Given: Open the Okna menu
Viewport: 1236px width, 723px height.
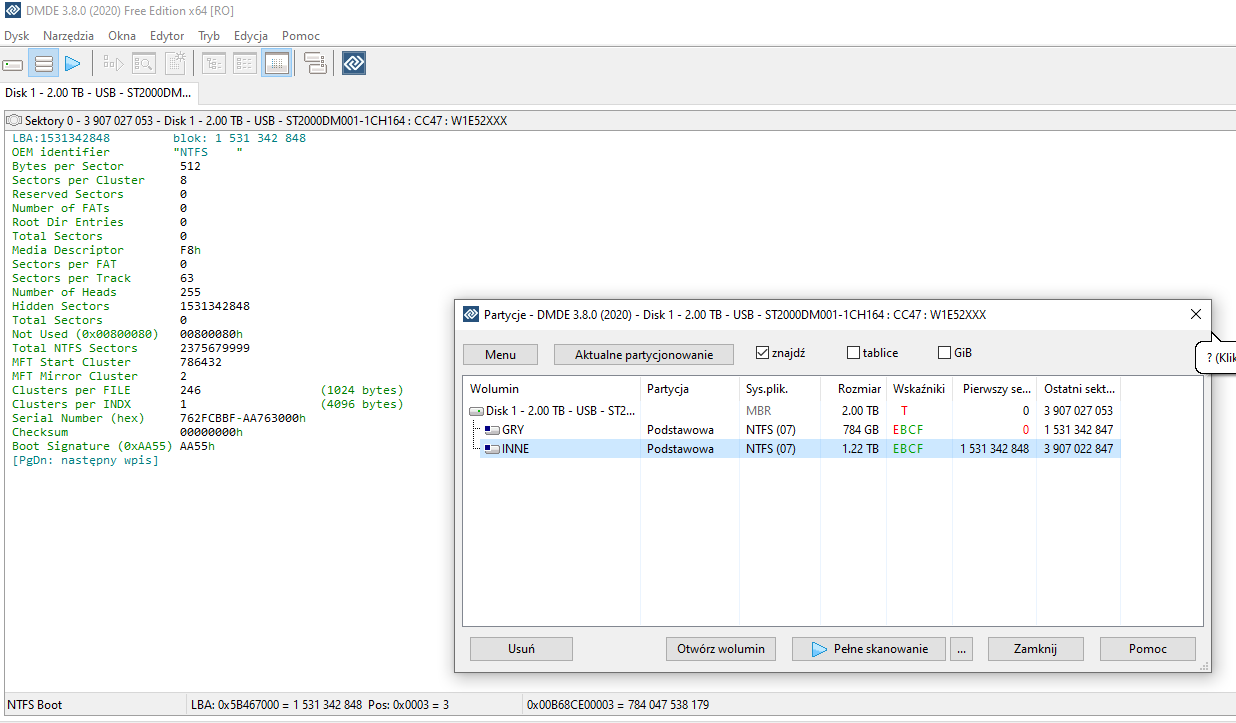Looking at the screenshot, I should pyautogui.click(x=122, y=36).
